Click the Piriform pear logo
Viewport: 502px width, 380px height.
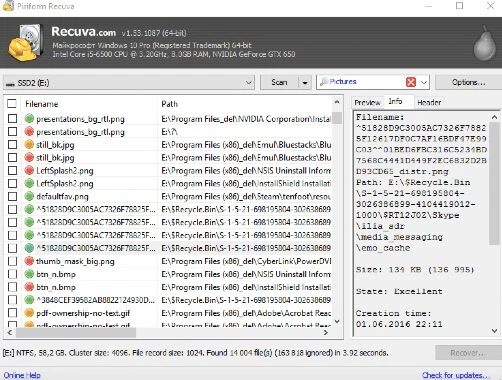[x=485, y=43]
